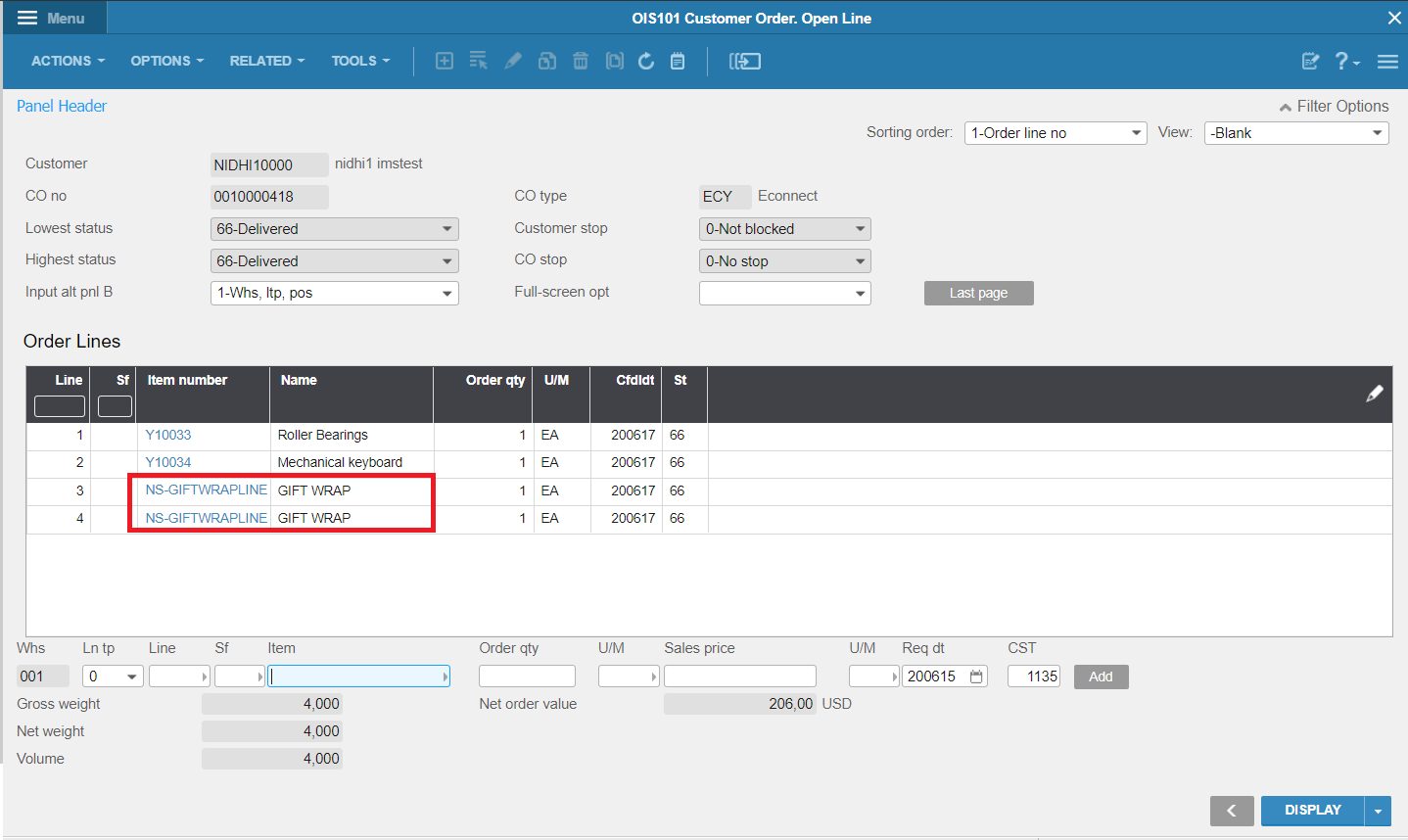Click the notepad text toolbar icon
Screen dimensions: 1408x840
tap(678, 61)
